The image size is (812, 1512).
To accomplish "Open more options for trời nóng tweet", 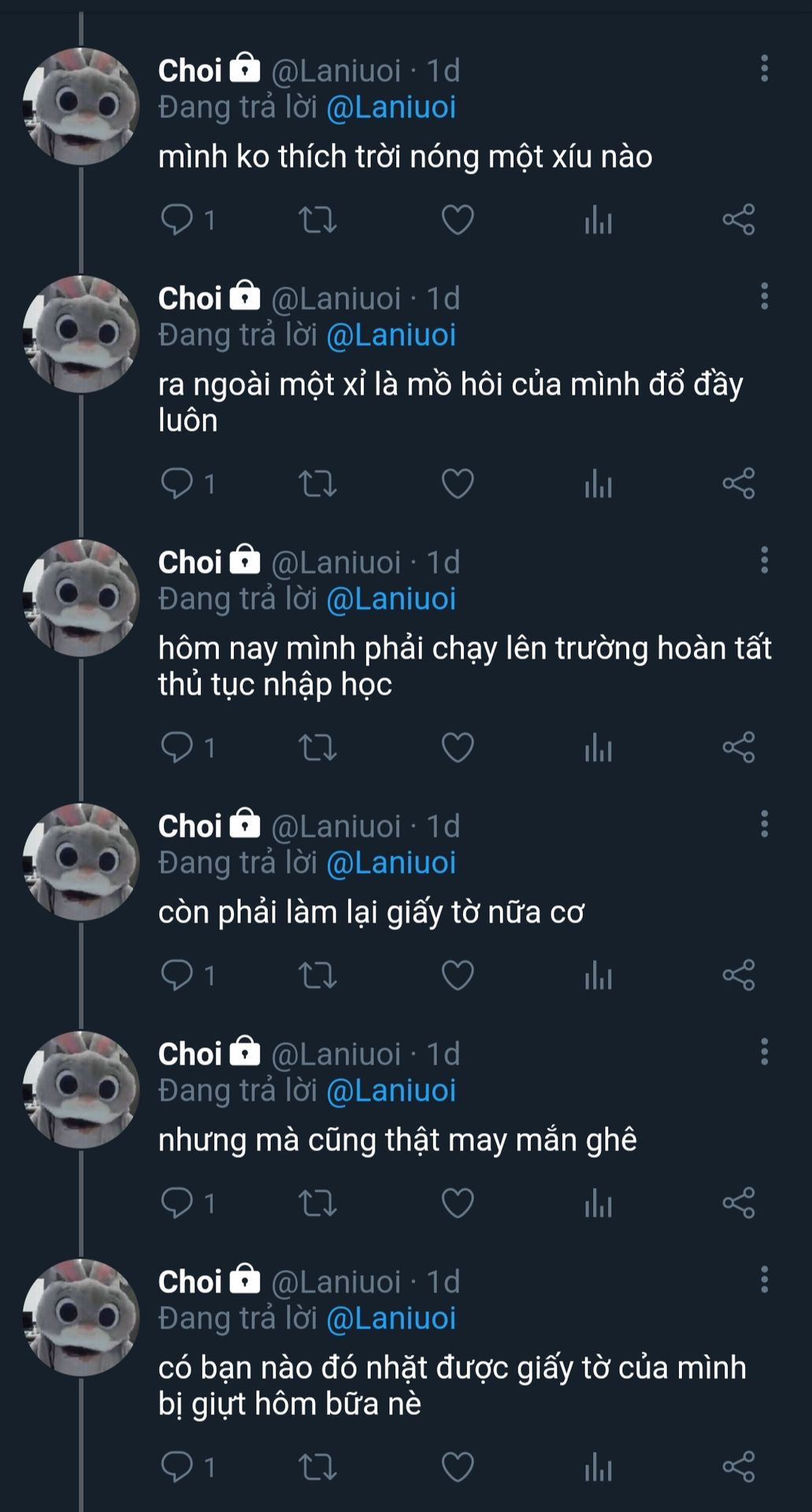I will pyautogui.click(x=764, y=69).
